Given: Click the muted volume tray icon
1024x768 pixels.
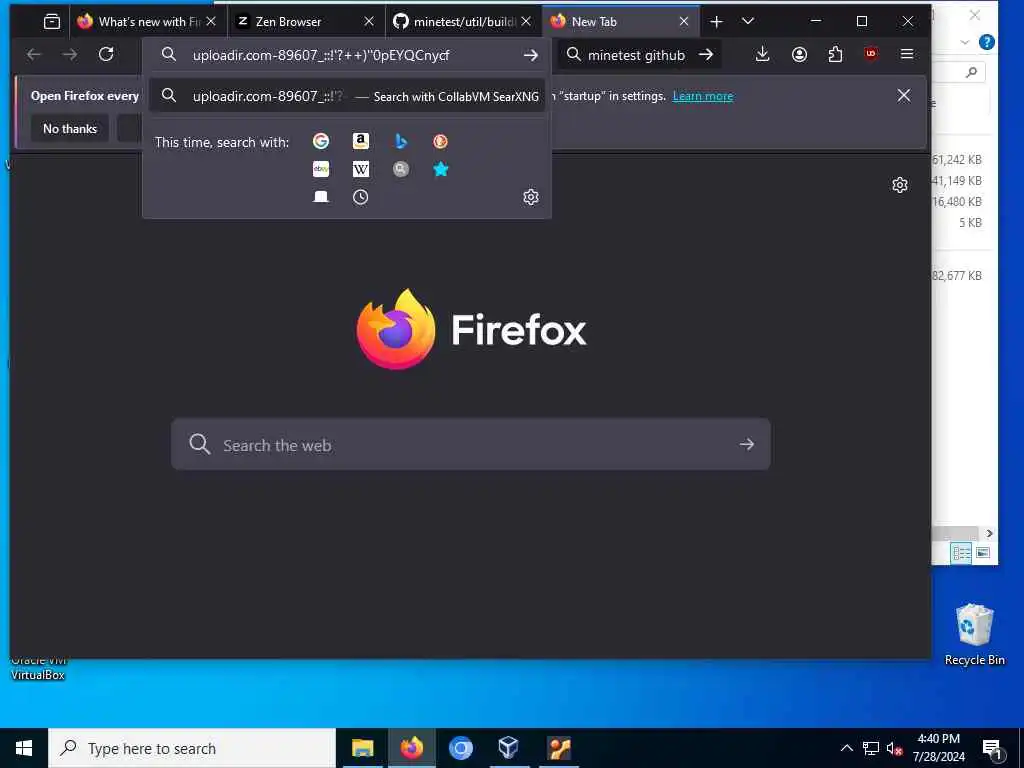Looking at the screenshot, I should tap(894, 748).
